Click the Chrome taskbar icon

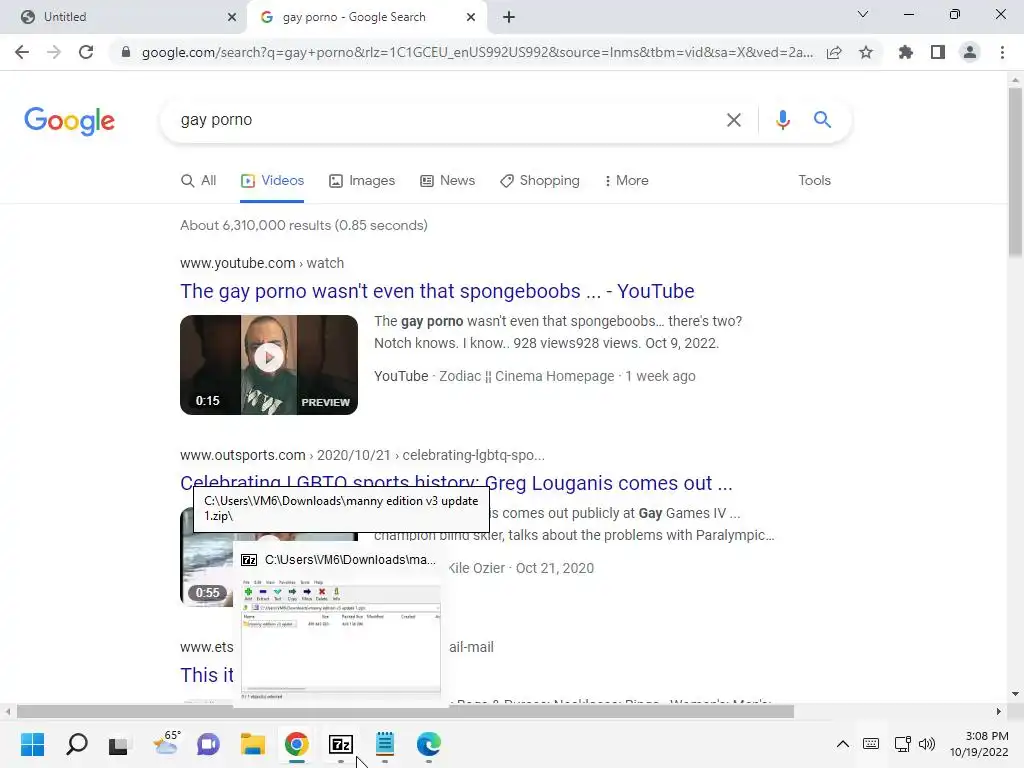tap(296, 744)
